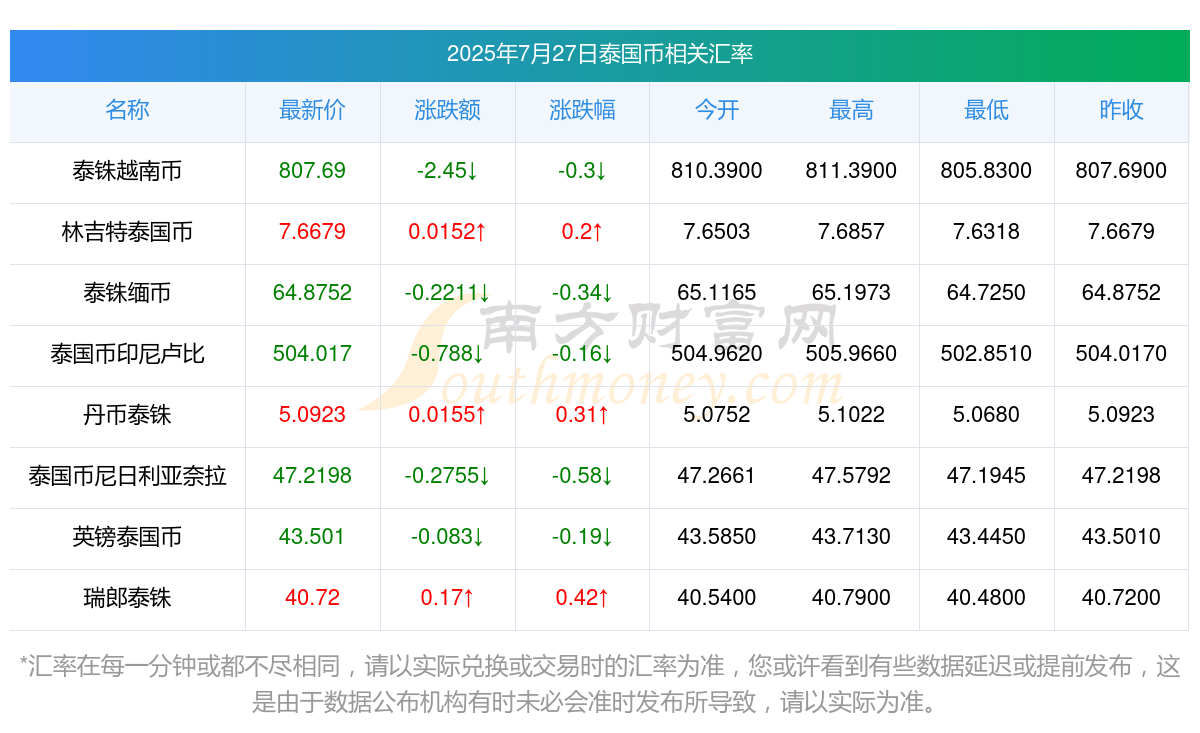Click high value 7.6857

click(x=851, y=232)
